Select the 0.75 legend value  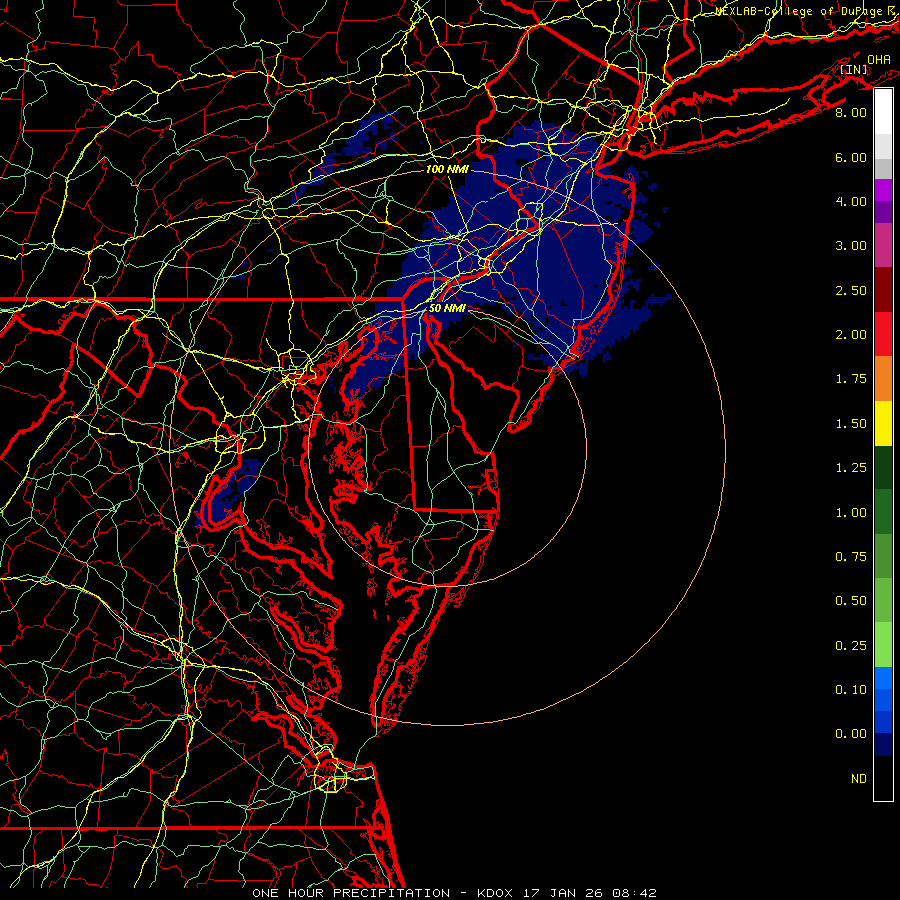(851, 557)
